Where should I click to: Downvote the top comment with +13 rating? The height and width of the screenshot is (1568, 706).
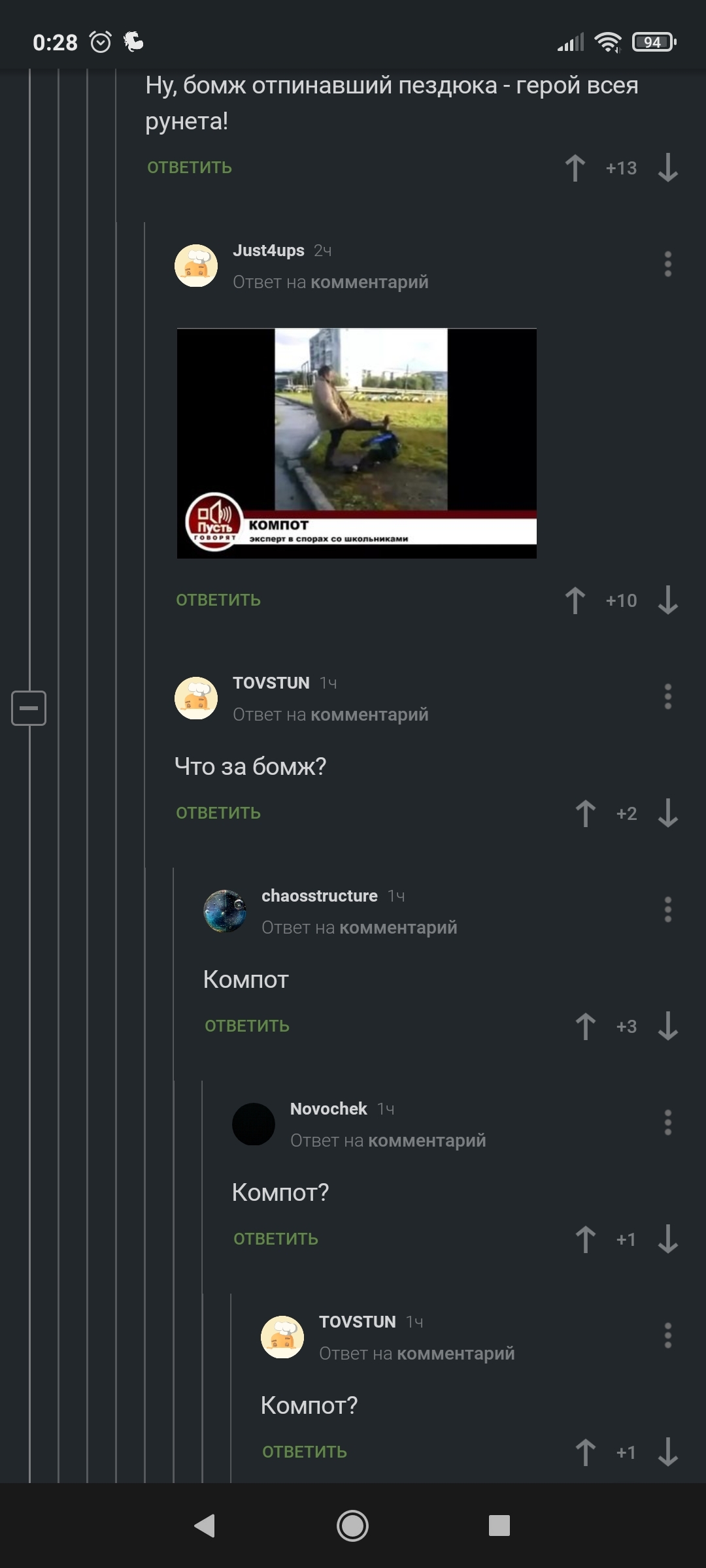tap(668, 168)
